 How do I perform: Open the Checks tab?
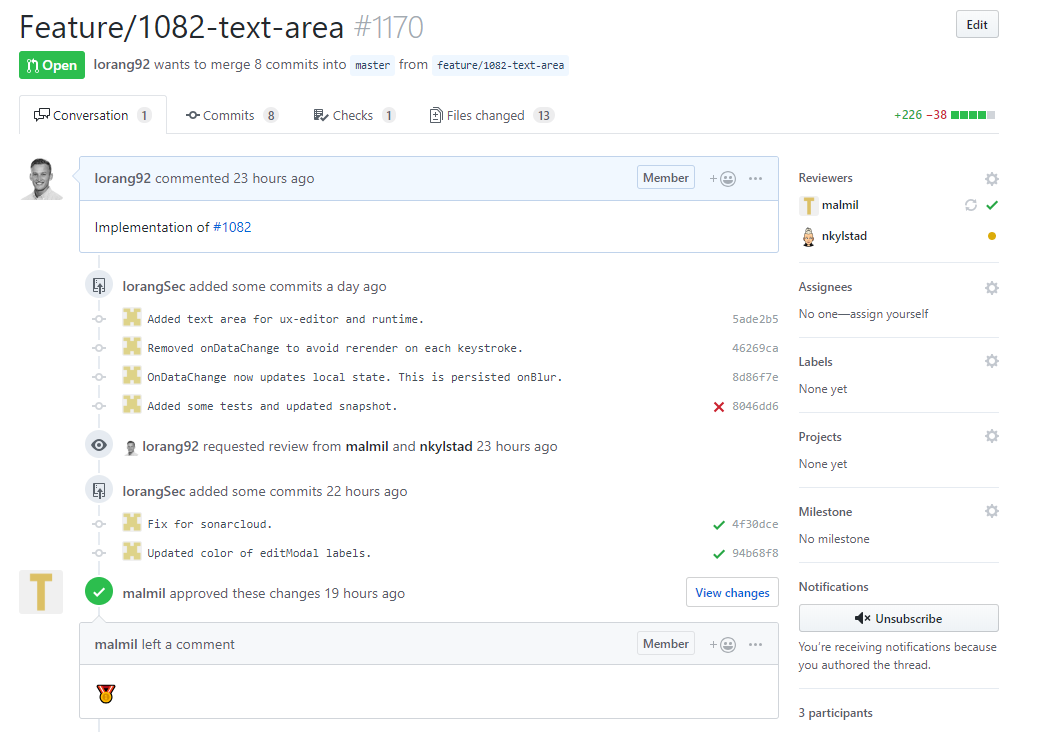pos(354,116)
